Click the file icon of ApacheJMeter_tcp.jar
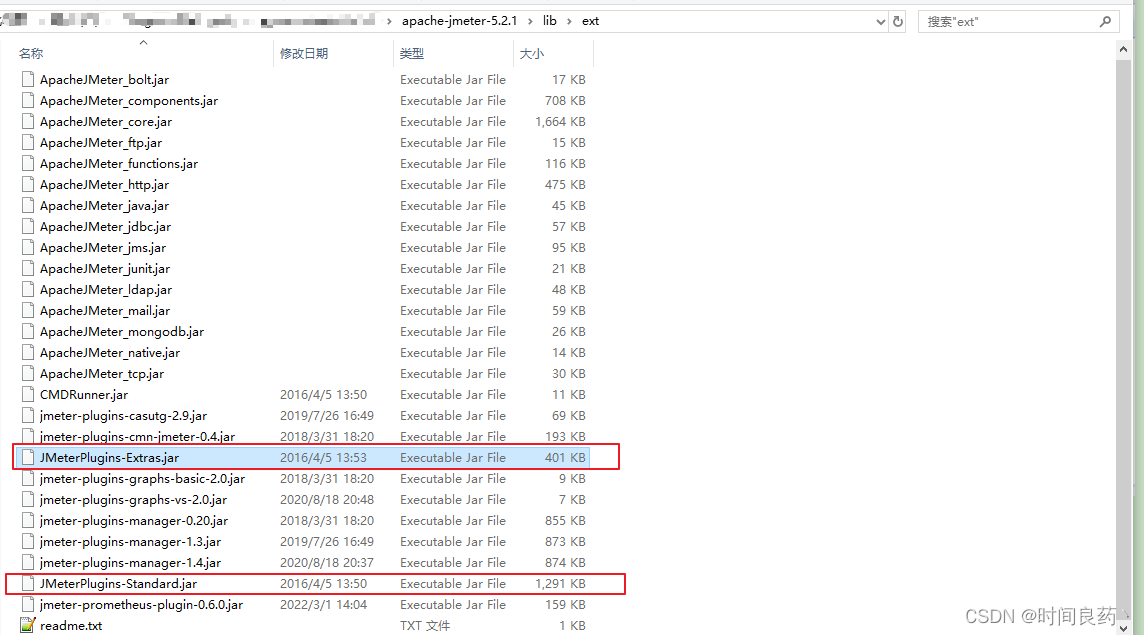Screen dimensions: 1144x635 click(x=28, y=374)
